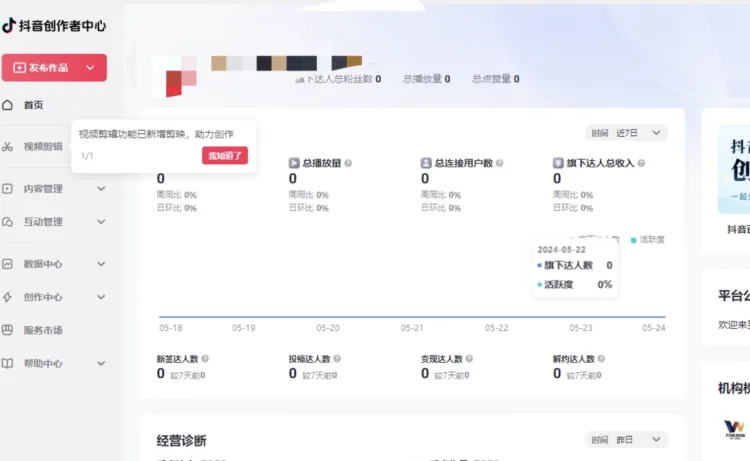750x461 pixels.
Task: Open 视频剪辑 in sidebar
Action: (x=43, y=146)
